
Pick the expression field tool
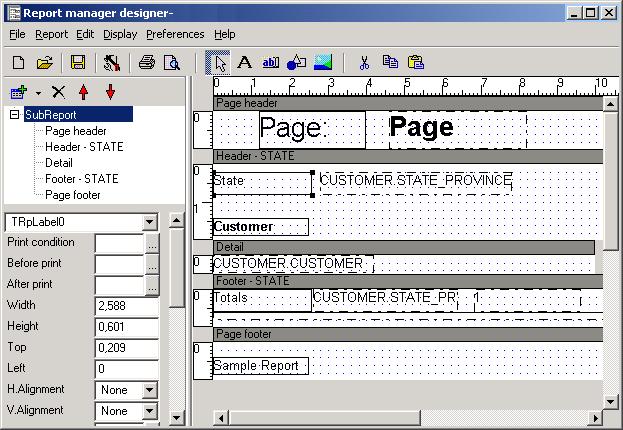pyautogui.click(x=270, y=62)
